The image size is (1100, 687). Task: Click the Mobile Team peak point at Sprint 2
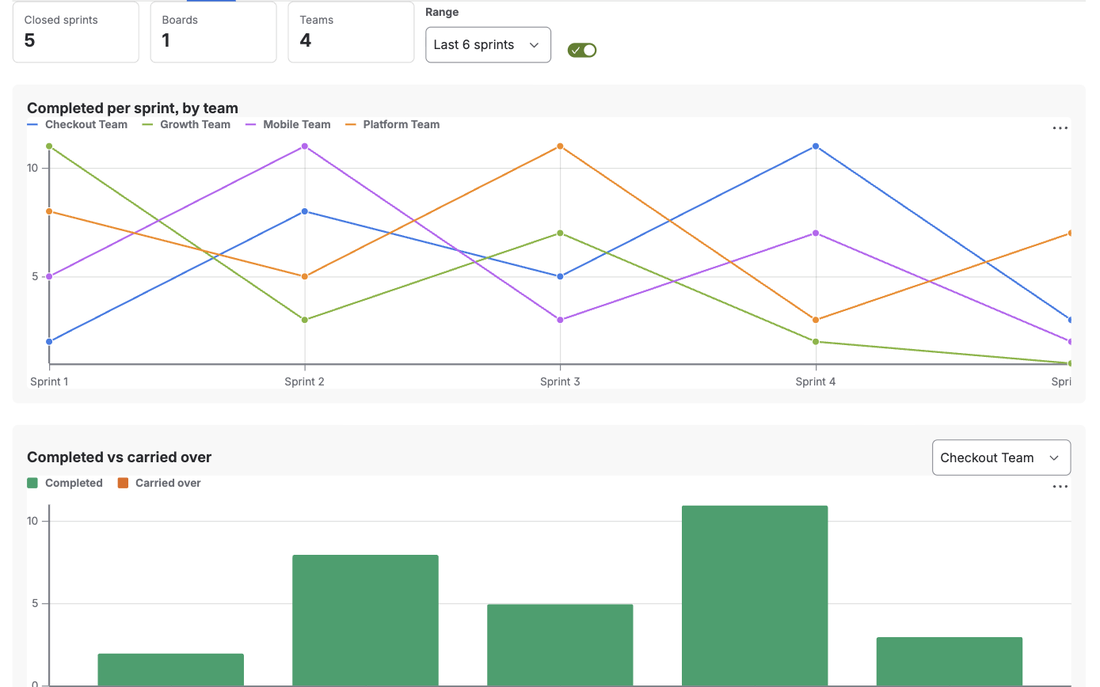click(x=304, y=147)
